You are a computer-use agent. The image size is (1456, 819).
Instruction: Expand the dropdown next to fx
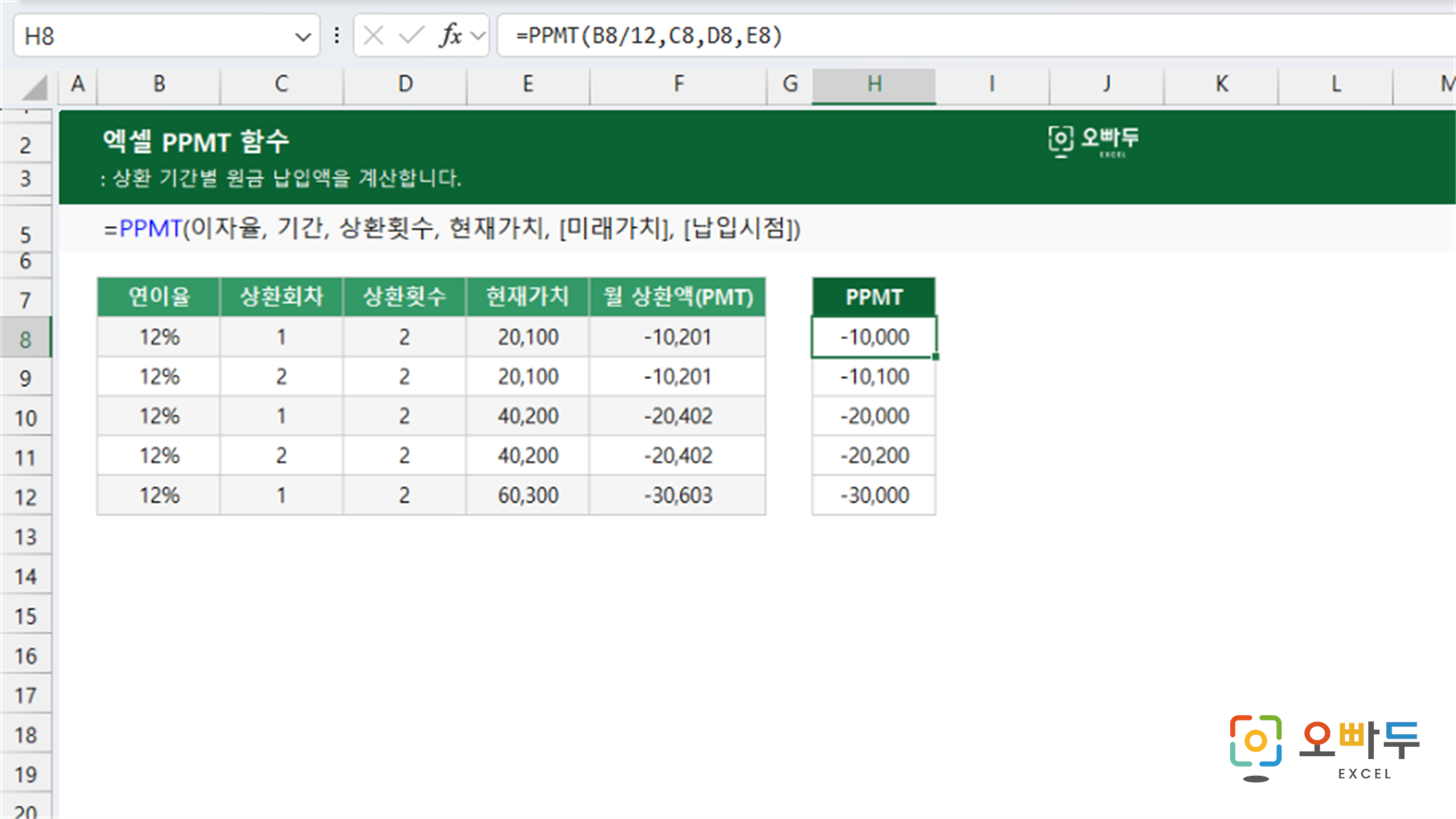click(478, 36)
